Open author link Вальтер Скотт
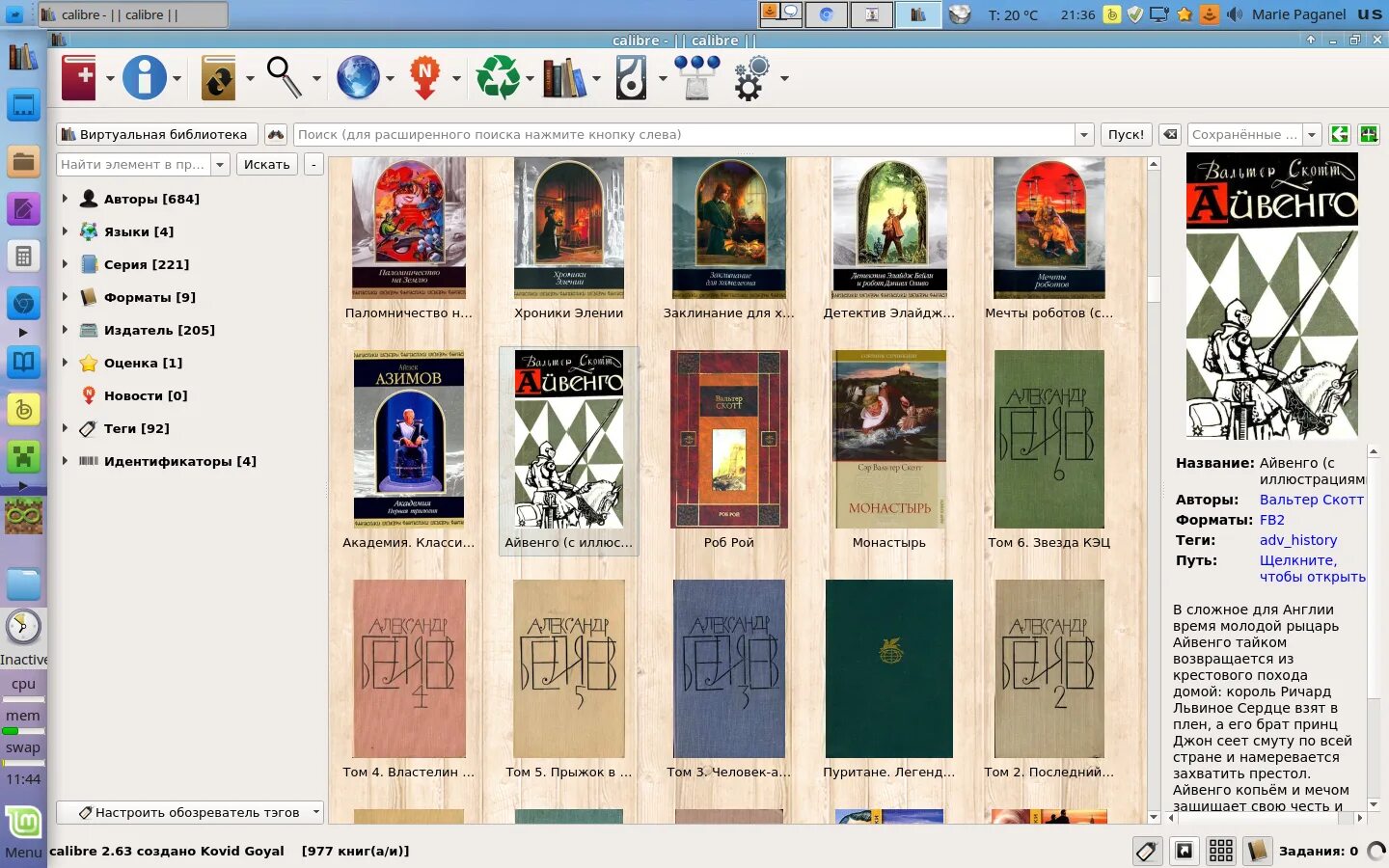This screenshot has width=1389, height=868. coord(1311,500)
